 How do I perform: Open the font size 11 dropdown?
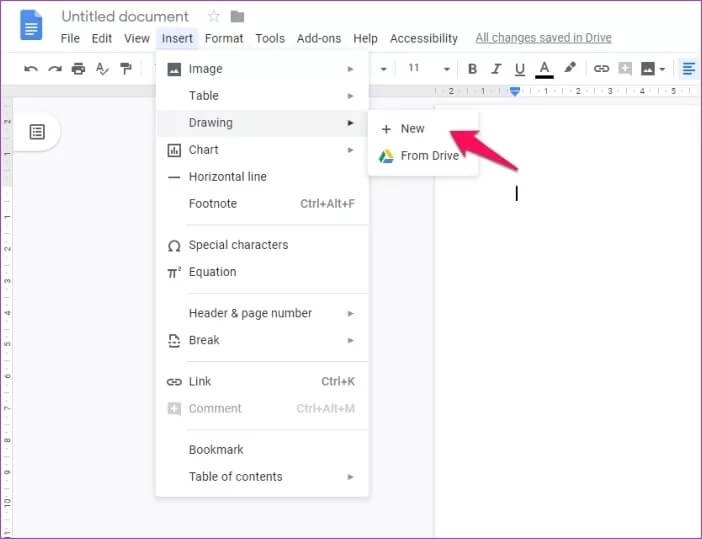[x=429, y=69]
